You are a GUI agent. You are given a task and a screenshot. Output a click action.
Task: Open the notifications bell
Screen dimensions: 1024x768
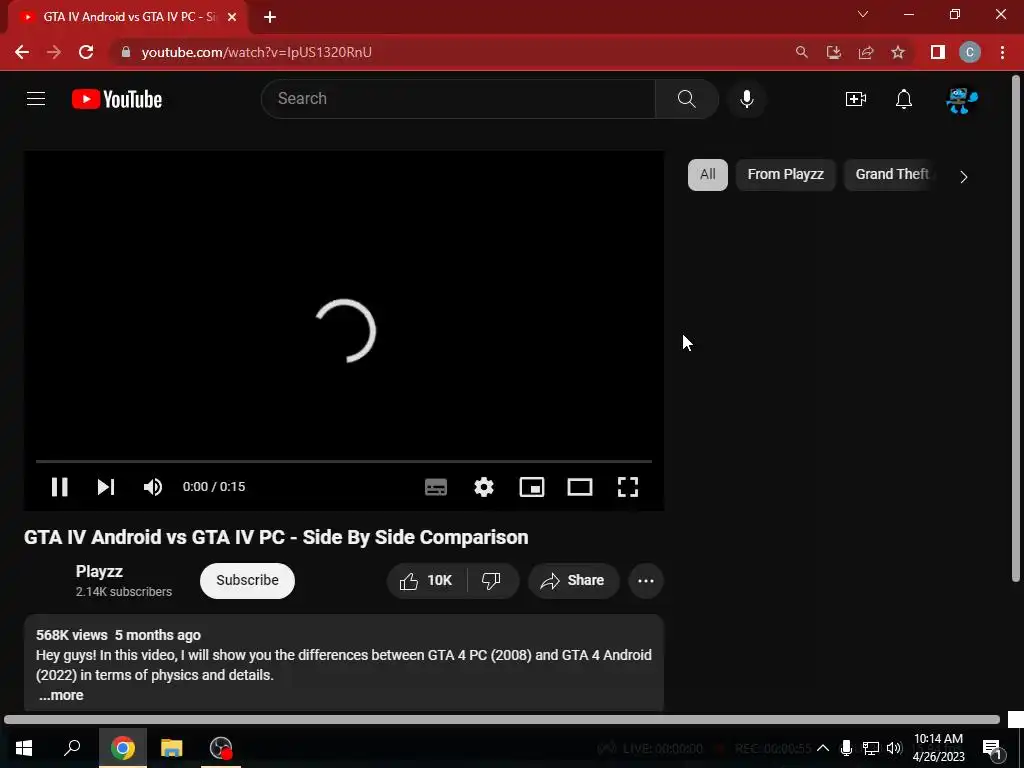tap(904, 99)
